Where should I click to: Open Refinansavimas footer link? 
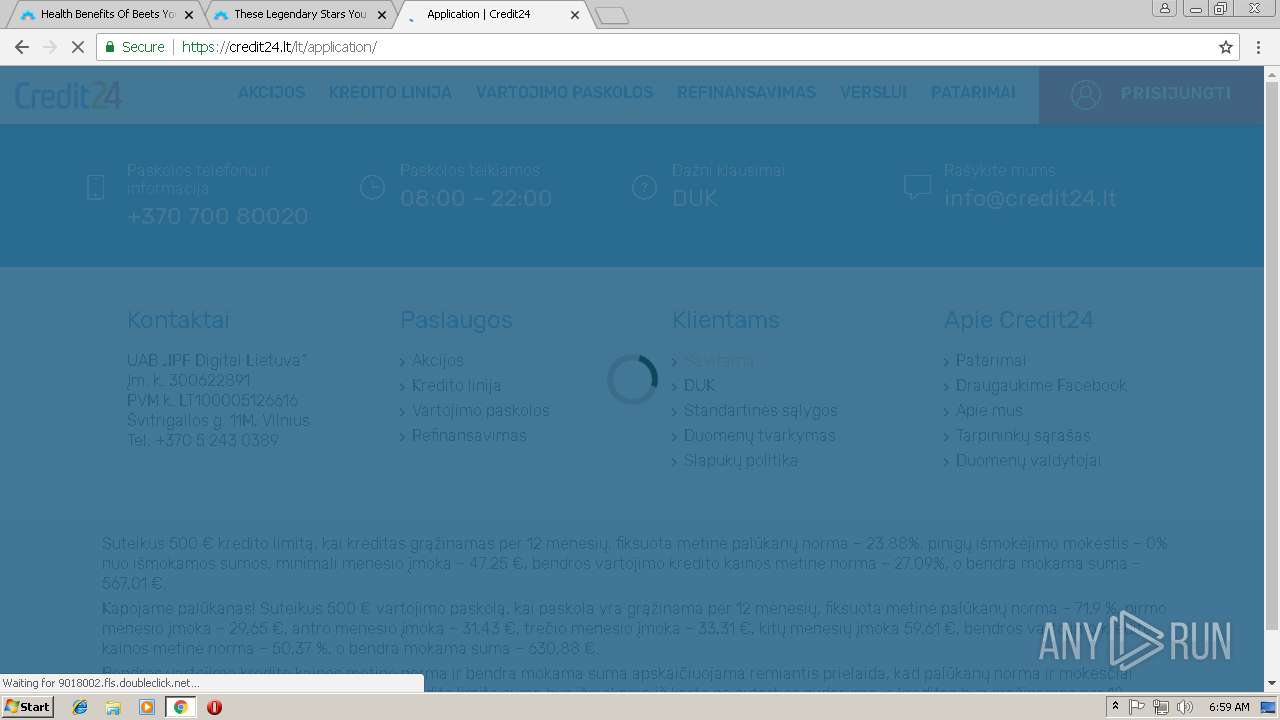(x=468, y=436)
